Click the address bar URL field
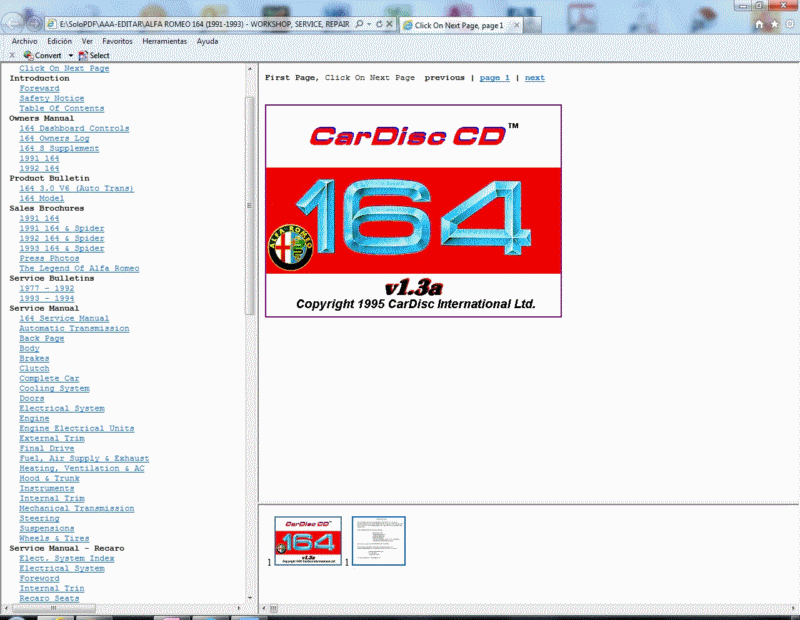800x620 pixels. coord(204,24)
